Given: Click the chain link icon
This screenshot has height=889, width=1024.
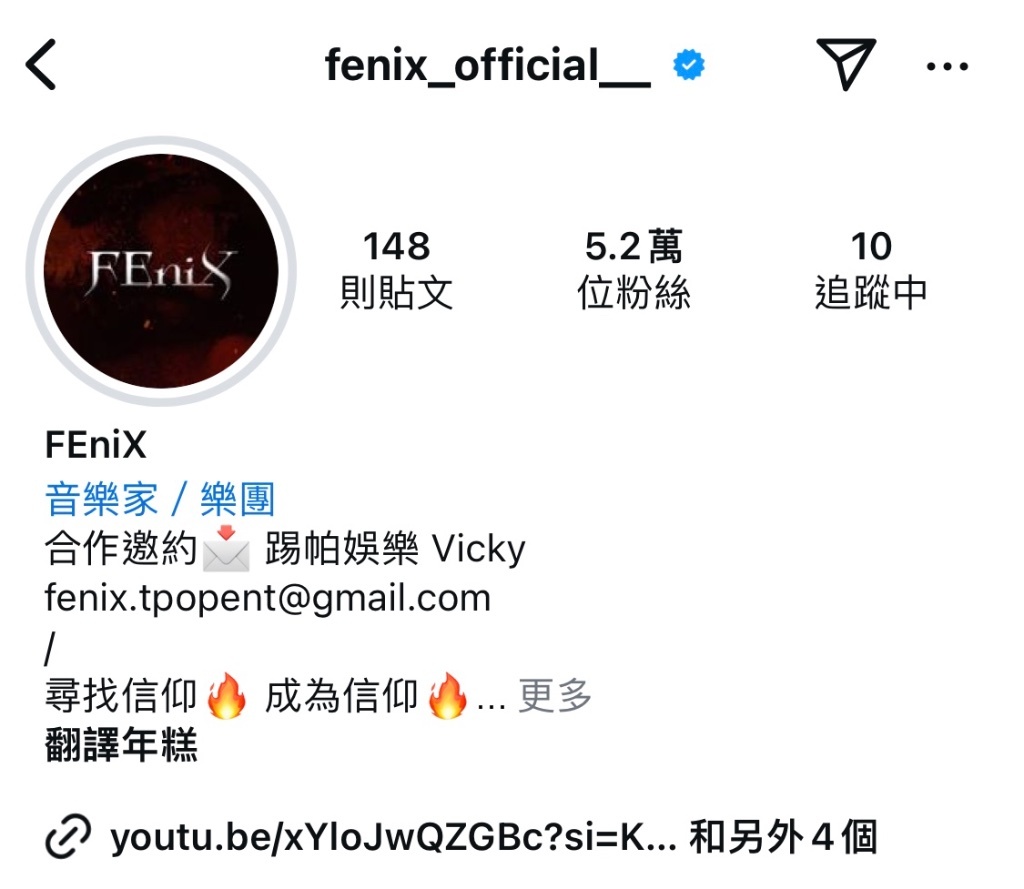Looking at the screenshot, I should click(x=68, y=836).
